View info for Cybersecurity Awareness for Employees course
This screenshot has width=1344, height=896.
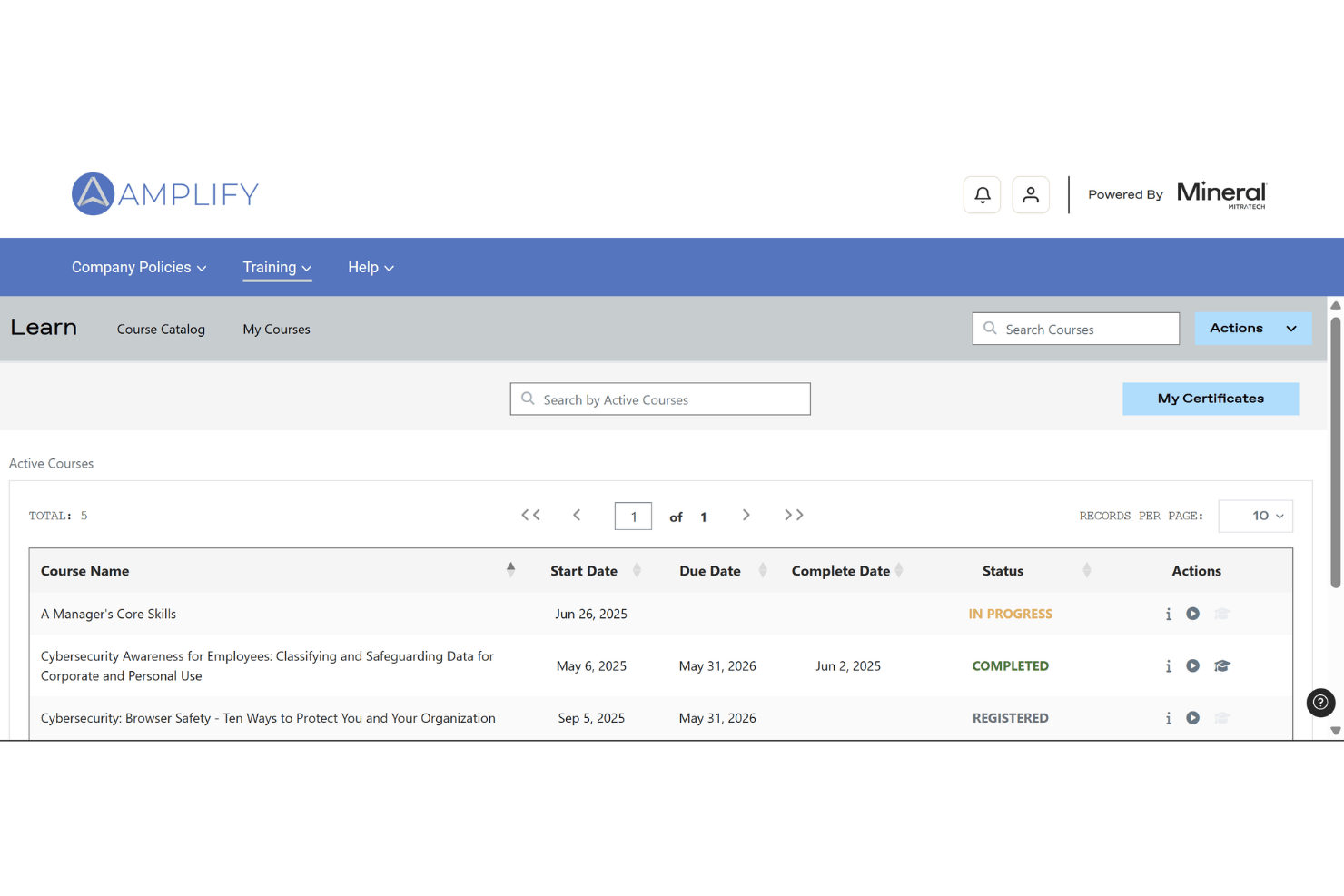(x=1169, y=666)
